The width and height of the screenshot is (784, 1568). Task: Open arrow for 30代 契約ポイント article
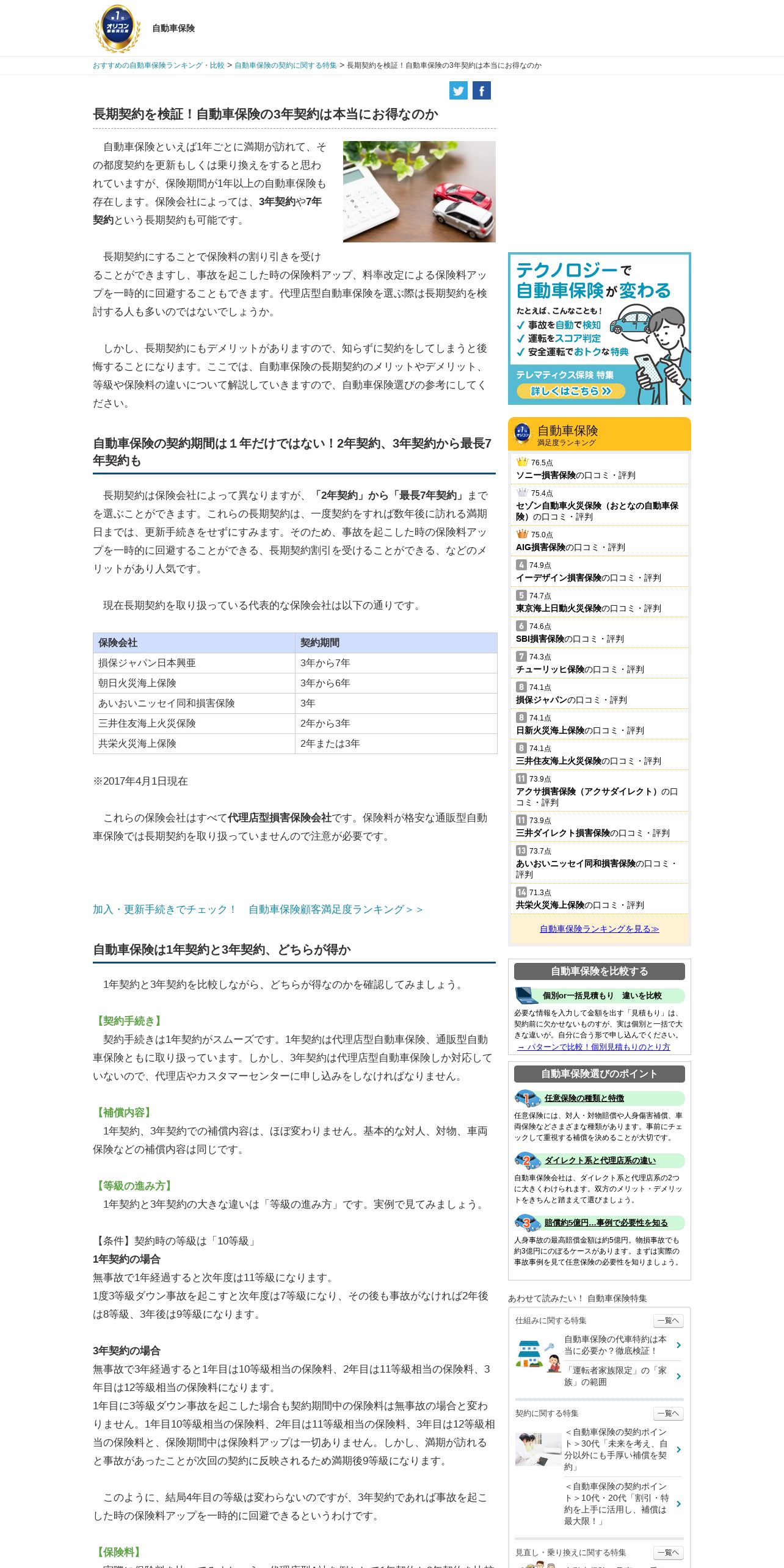pos(678,1449)
